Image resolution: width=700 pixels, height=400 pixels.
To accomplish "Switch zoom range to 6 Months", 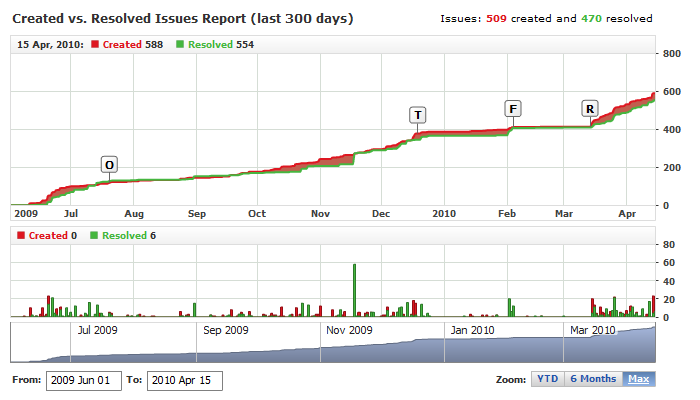I will point(592,379).
